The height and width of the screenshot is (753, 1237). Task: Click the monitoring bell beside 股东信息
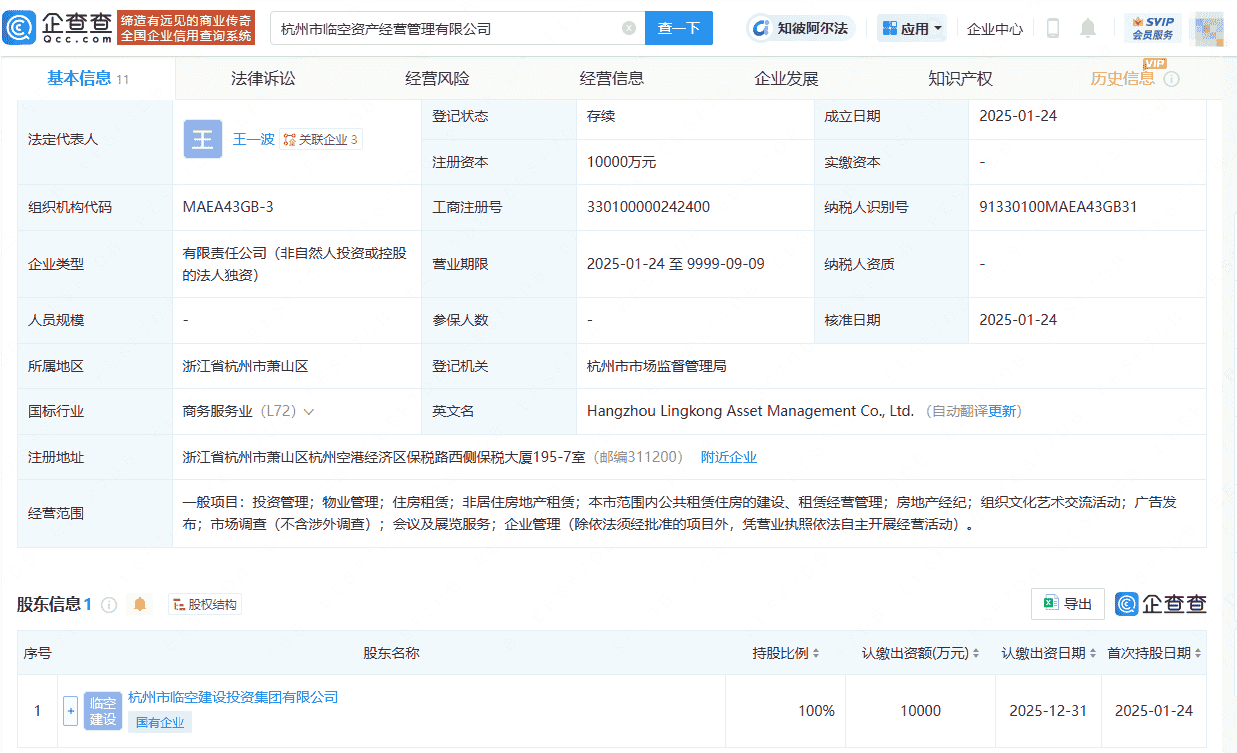(x=140, y=604)
